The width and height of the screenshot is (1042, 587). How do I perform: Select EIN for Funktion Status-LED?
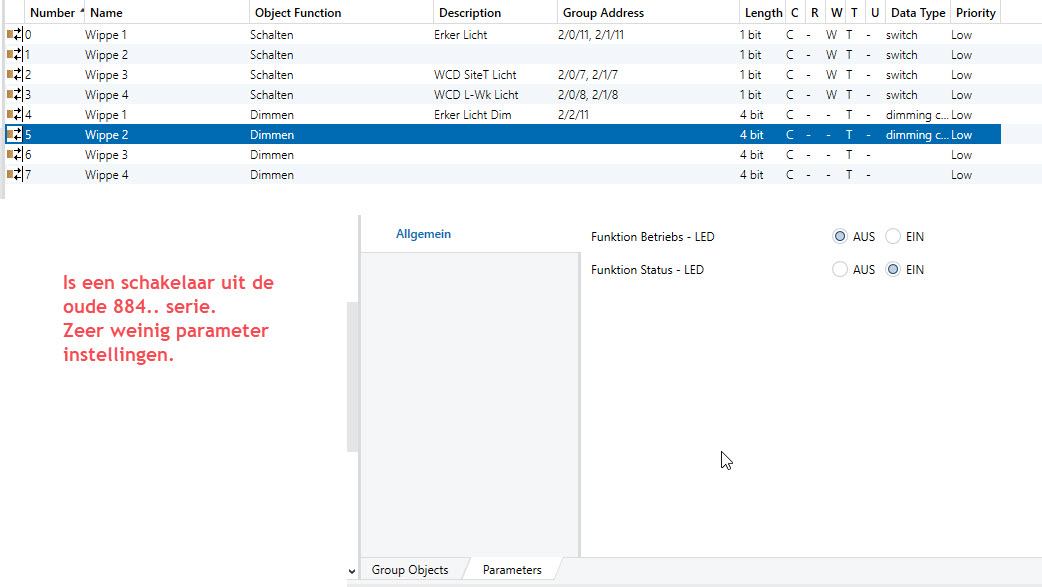pyautogui.click(x=893, y=270)
